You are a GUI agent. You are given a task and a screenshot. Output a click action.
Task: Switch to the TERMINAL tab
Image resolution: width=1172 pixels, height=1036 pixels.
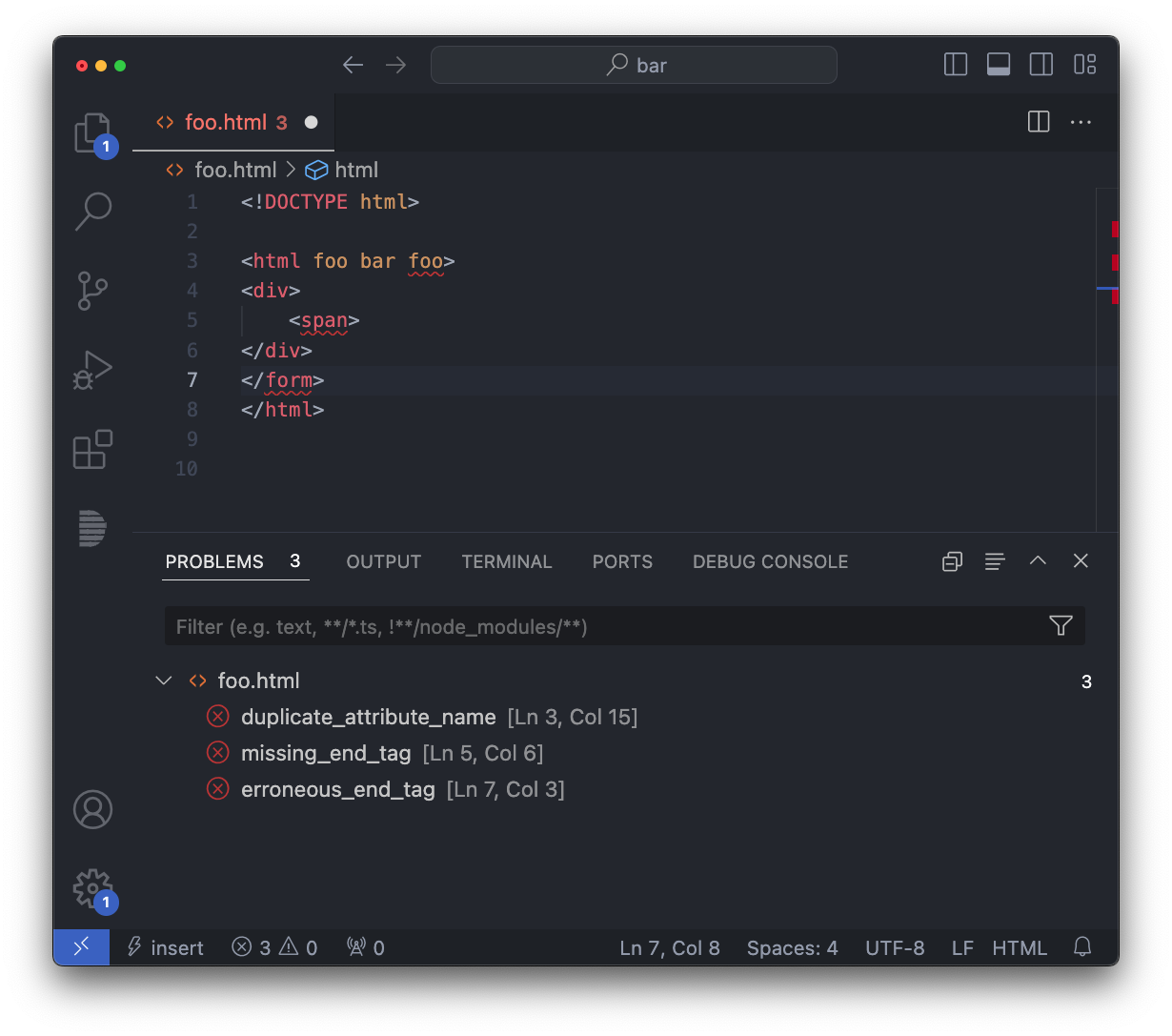point(507,561)
